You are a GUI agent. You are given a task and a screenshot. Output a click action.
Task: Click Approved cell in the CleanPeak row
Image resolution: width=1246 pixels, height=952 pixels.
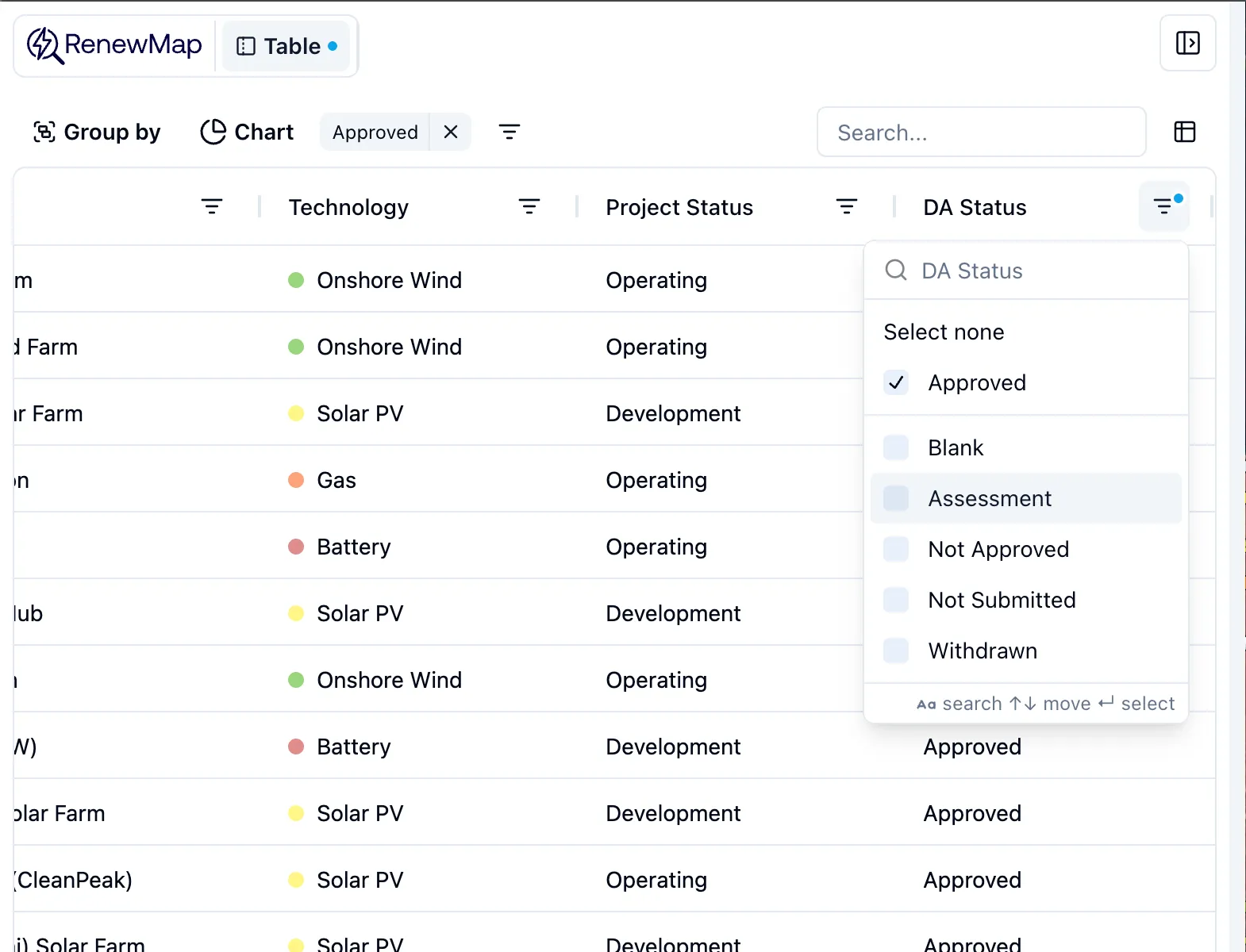click(972, 880)
